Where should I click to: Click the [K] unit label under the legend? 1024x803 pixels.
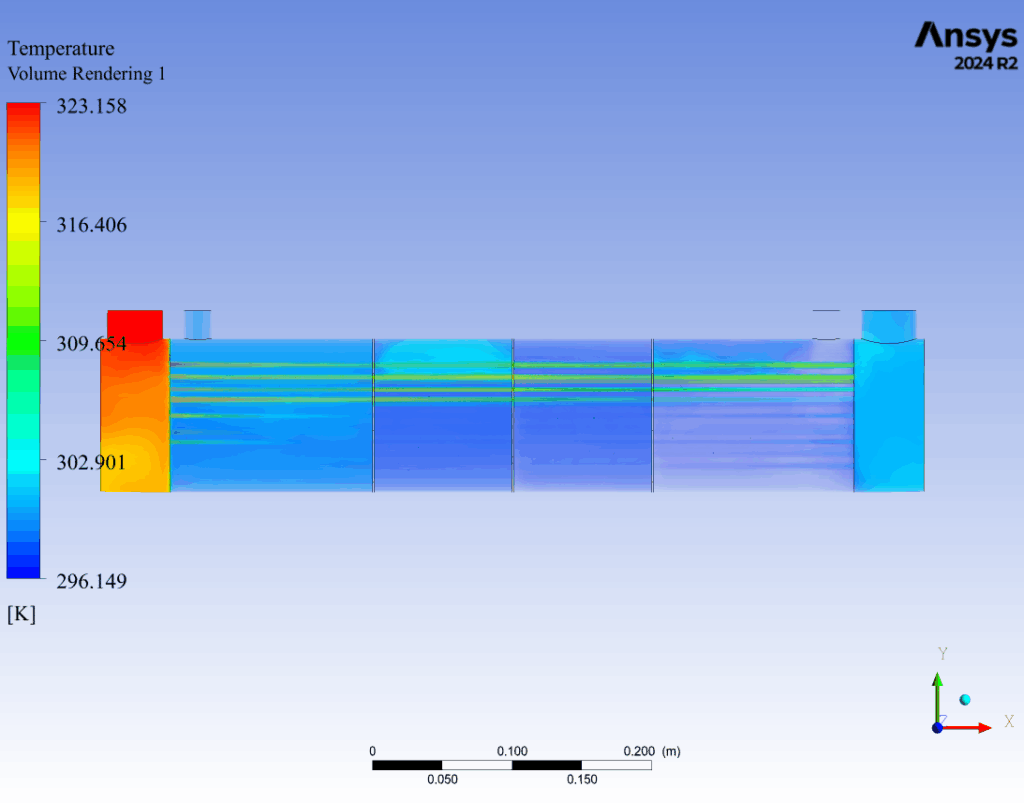(x=21, y=614)
